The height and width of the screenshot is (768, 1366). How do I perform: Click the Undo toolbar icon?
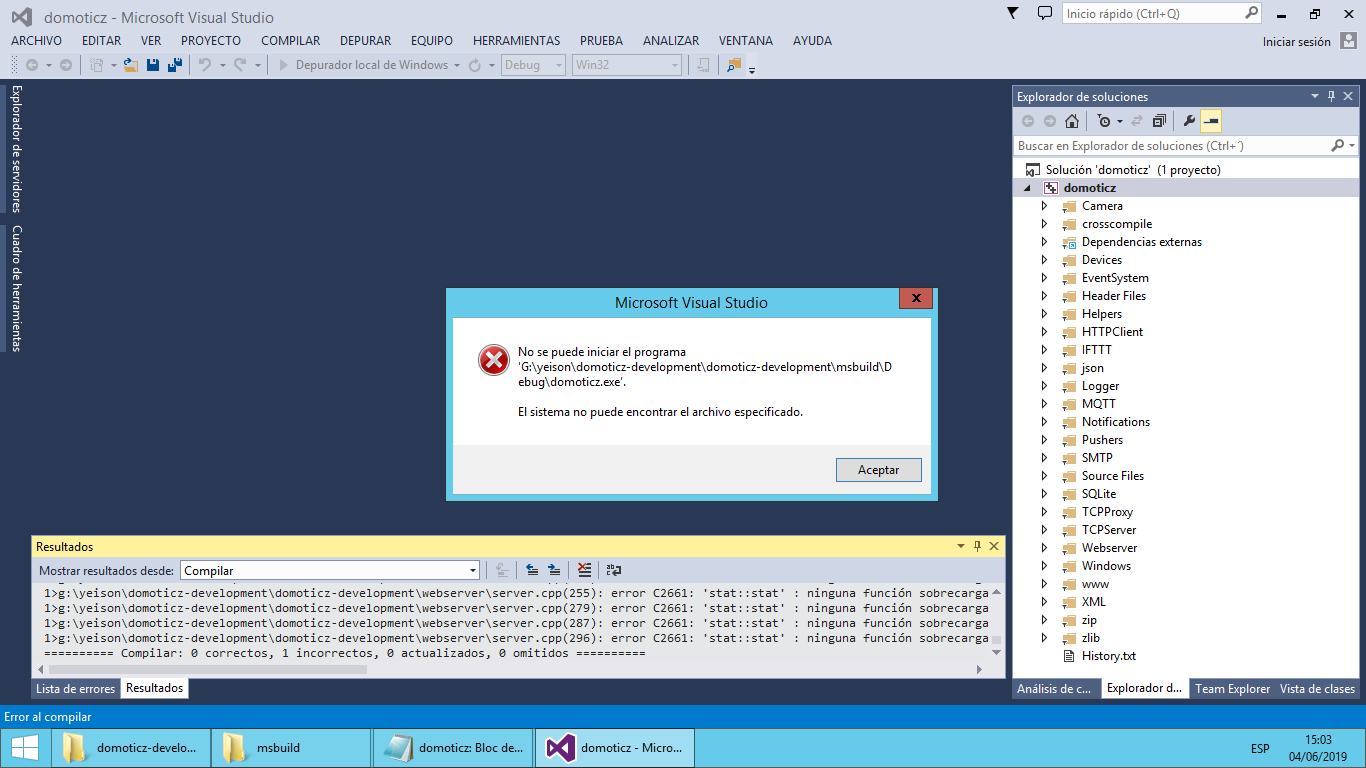coord(205,65)
